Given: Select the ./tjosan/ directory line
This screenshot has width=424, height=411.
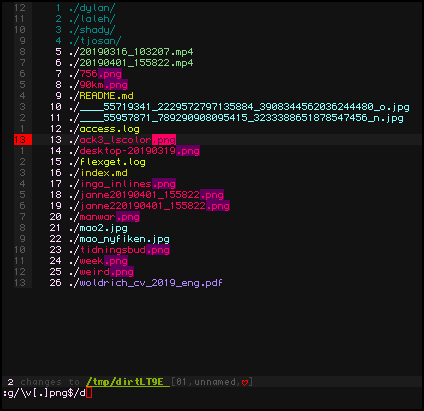Looking at the screenshot, I should [95, 41].
